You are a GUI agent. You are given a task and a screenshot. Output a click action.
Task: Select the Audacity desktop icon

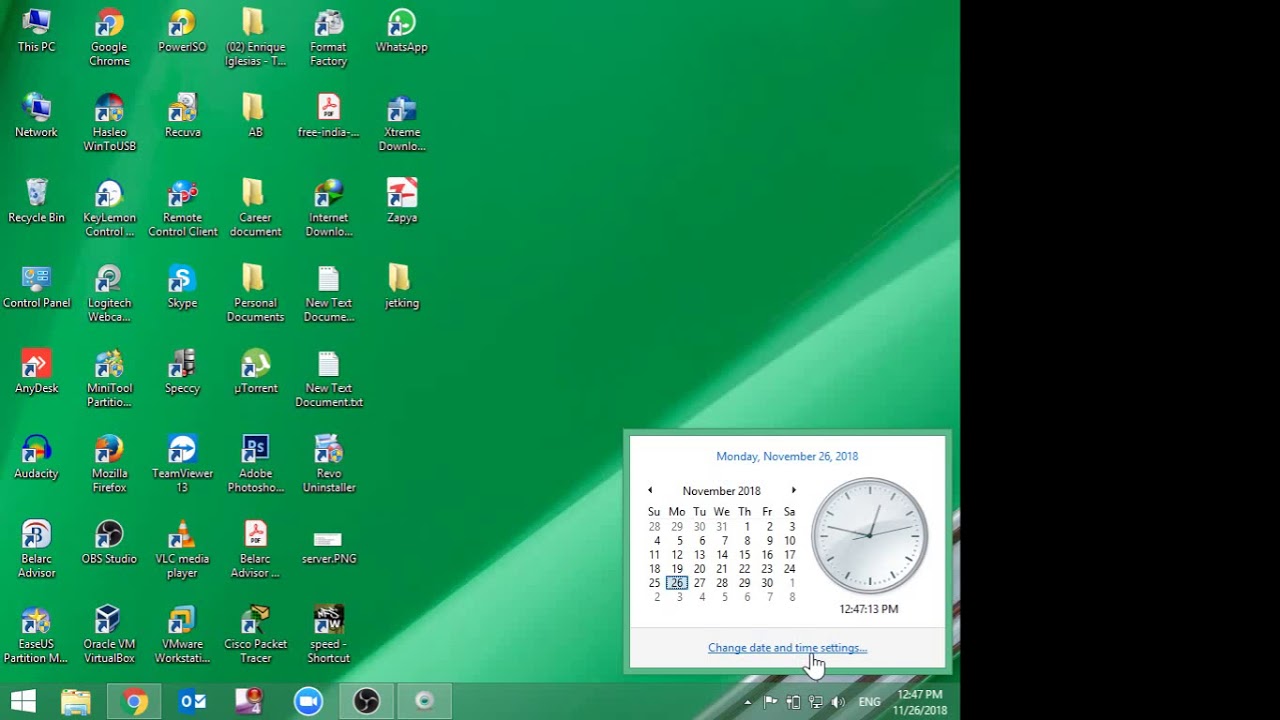(36, 457)
